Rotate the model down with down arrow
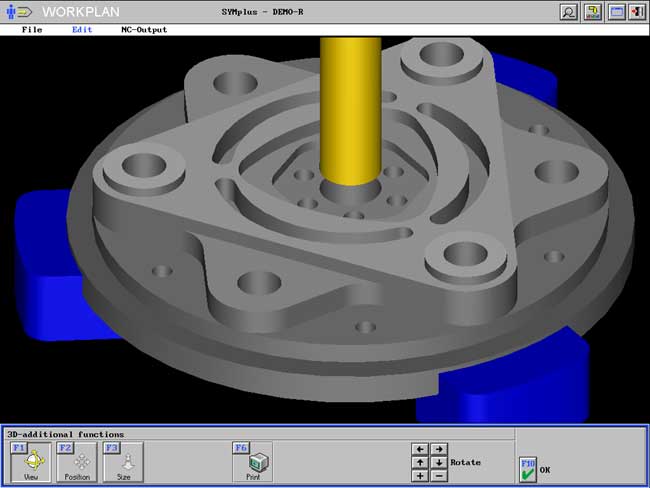This screenshot has width=650, height=488. (x=438, y=463)
